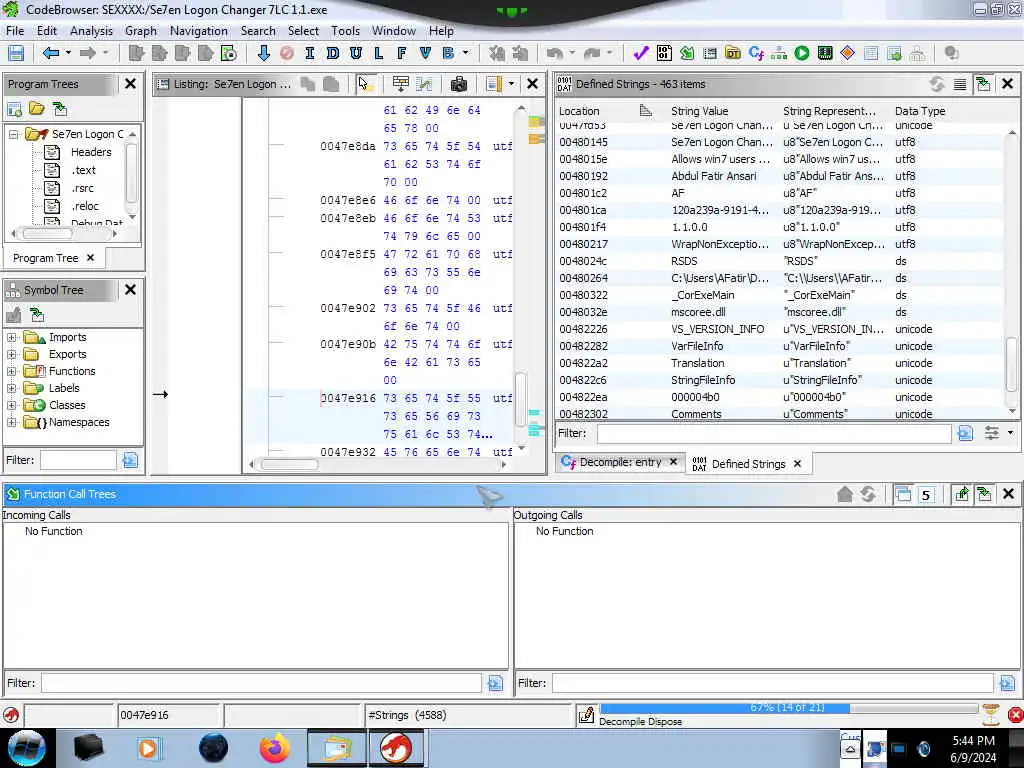Open the back-navigation history dropdown arrow
1024x768 pixels.
coord(67,54)
